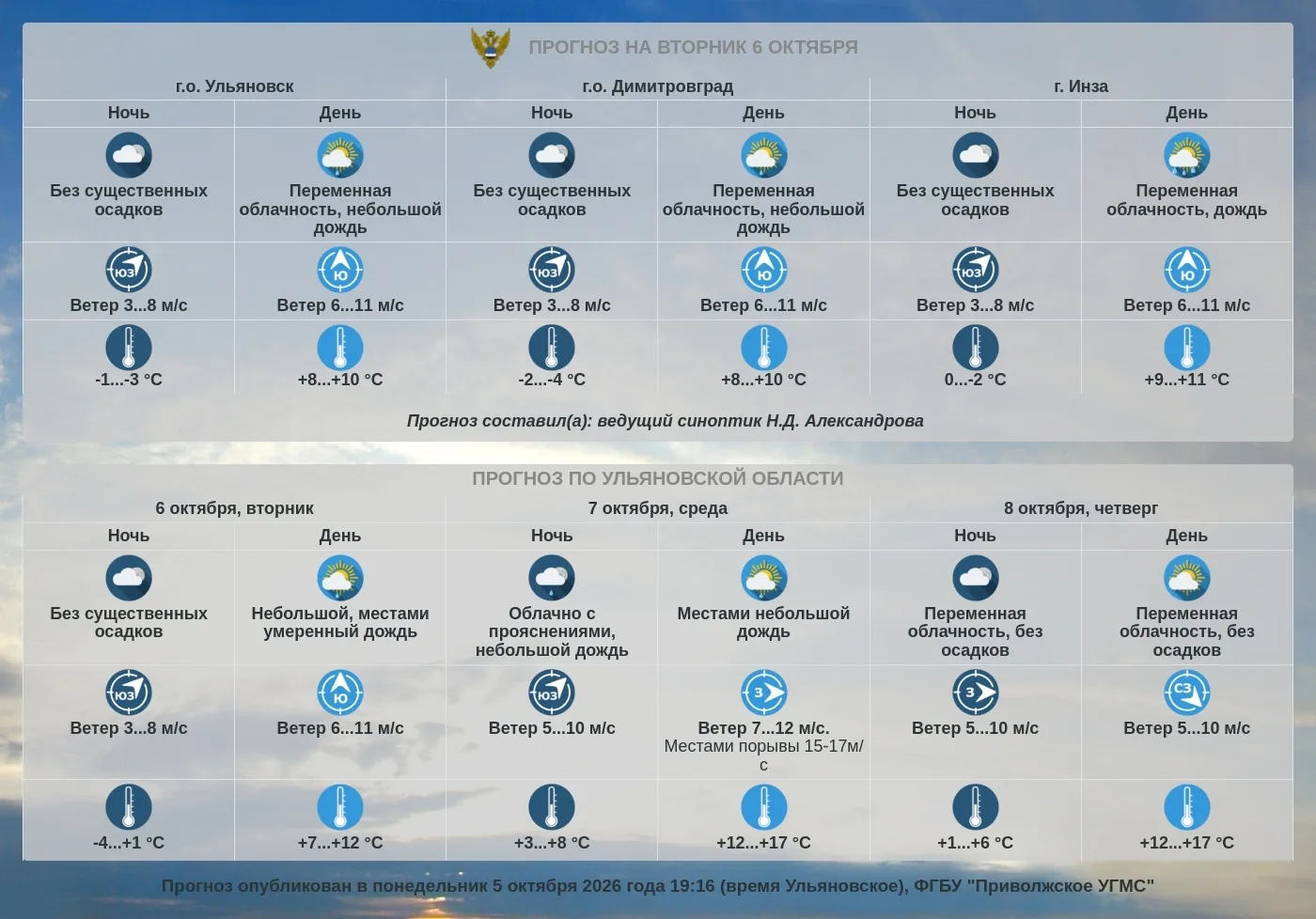Select the city name "г.о. Димитровград"
Screen dimensions: 1316x919
tap(658, 86)
